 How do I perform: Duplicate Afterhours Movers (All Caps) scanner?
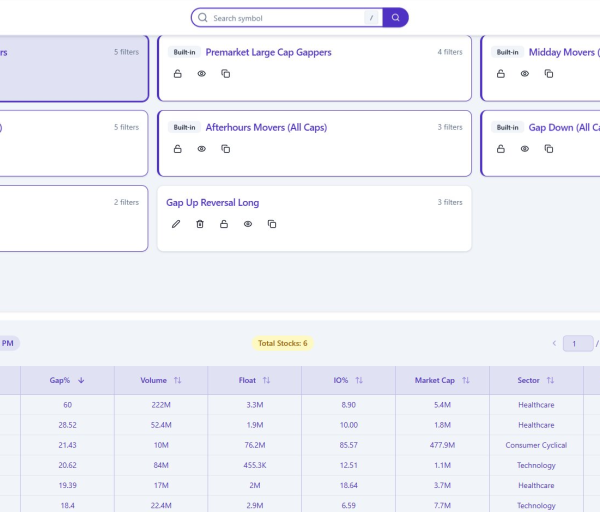pyautogui.click(x=226, y=149)
